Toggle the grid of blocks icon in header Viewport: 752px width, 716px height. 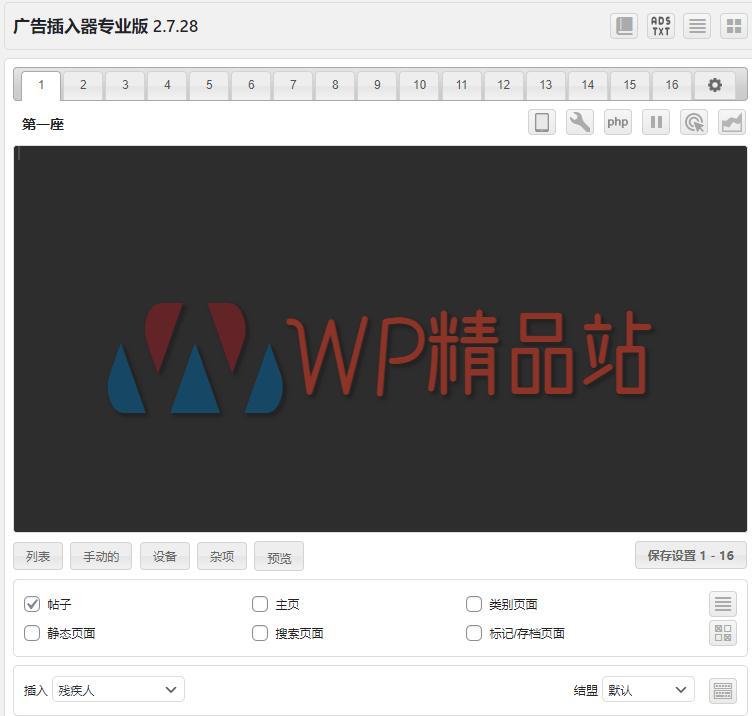click(734, 26)
